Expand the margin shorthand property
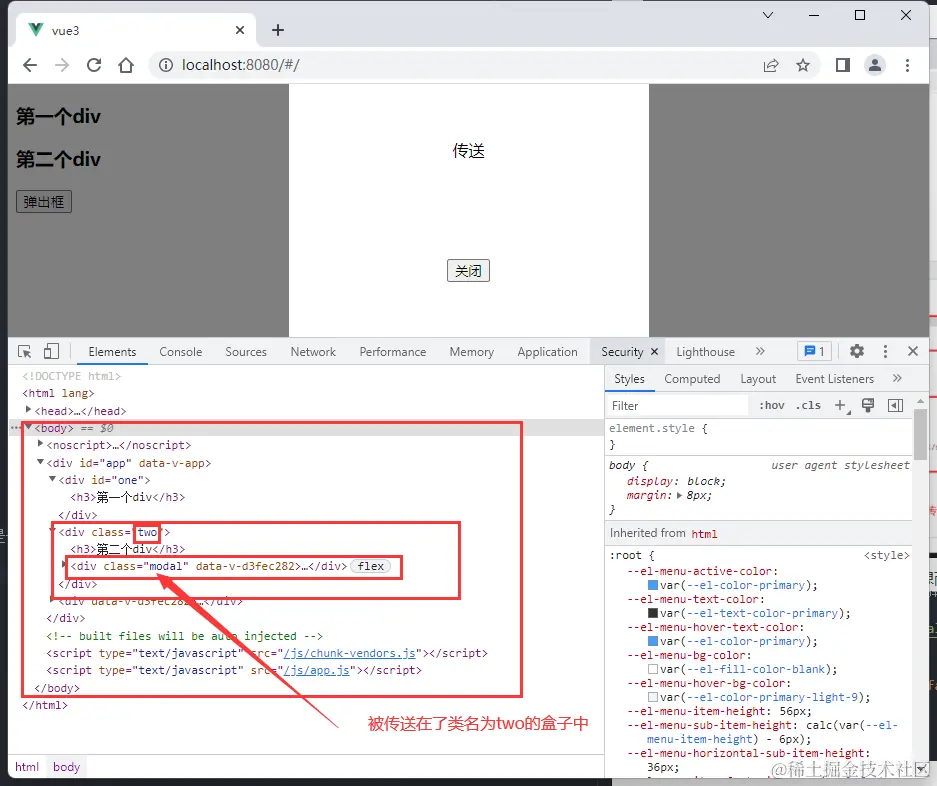 coord(679,496)
